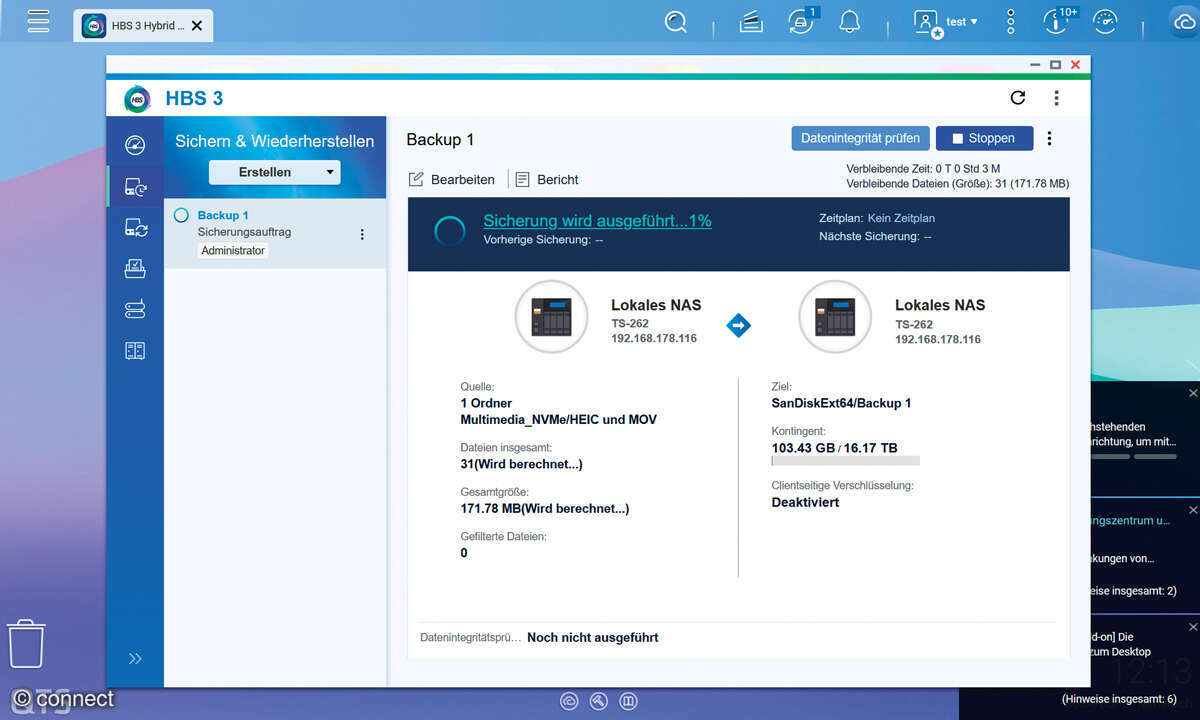Click 'SanDiskExt64/Backup 1' destination text
Image resolution: width=1200 pixels, height=720 pixels.
pos(841,403)
